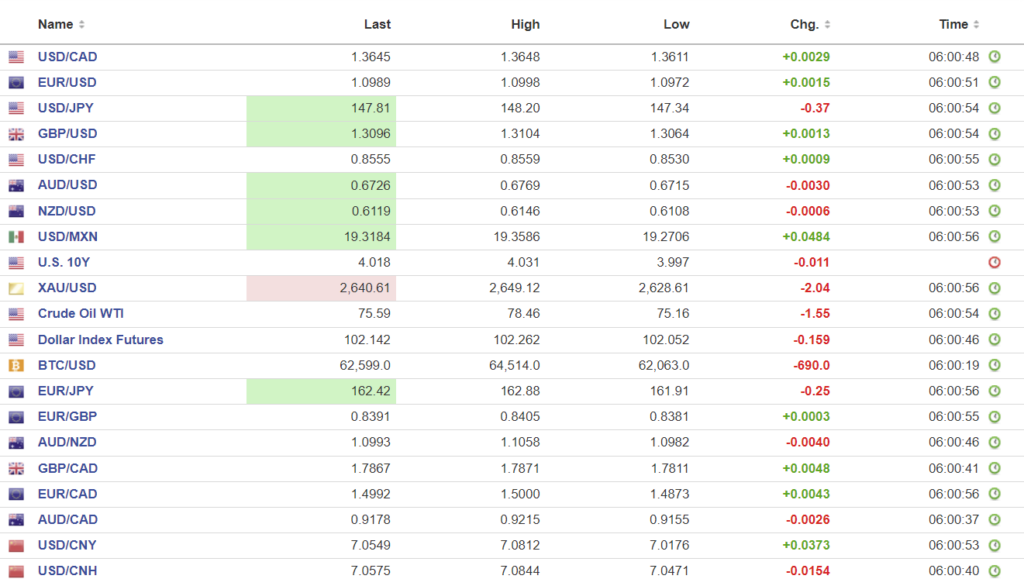Sort by Chg. column sort arrows
Viewport: 1024px width, 579px height.
coord(827,25)
